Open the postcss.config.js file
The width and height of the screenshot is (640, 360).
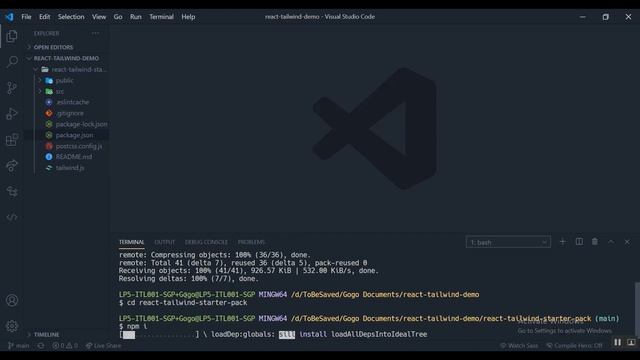[x=79, y=146]
